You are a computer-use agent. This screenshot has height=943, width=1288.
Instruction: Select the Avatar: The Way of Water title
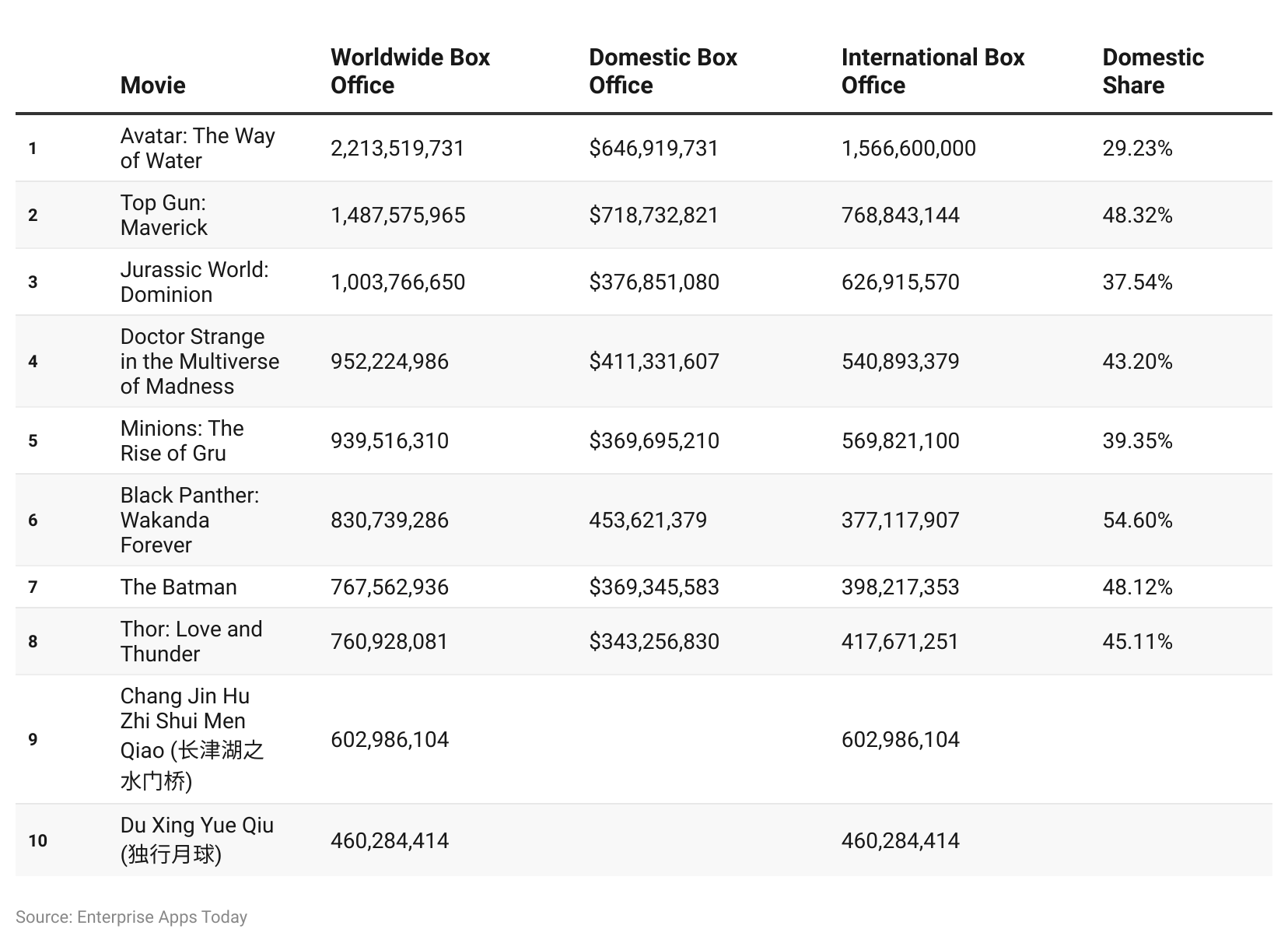point(198,148)
